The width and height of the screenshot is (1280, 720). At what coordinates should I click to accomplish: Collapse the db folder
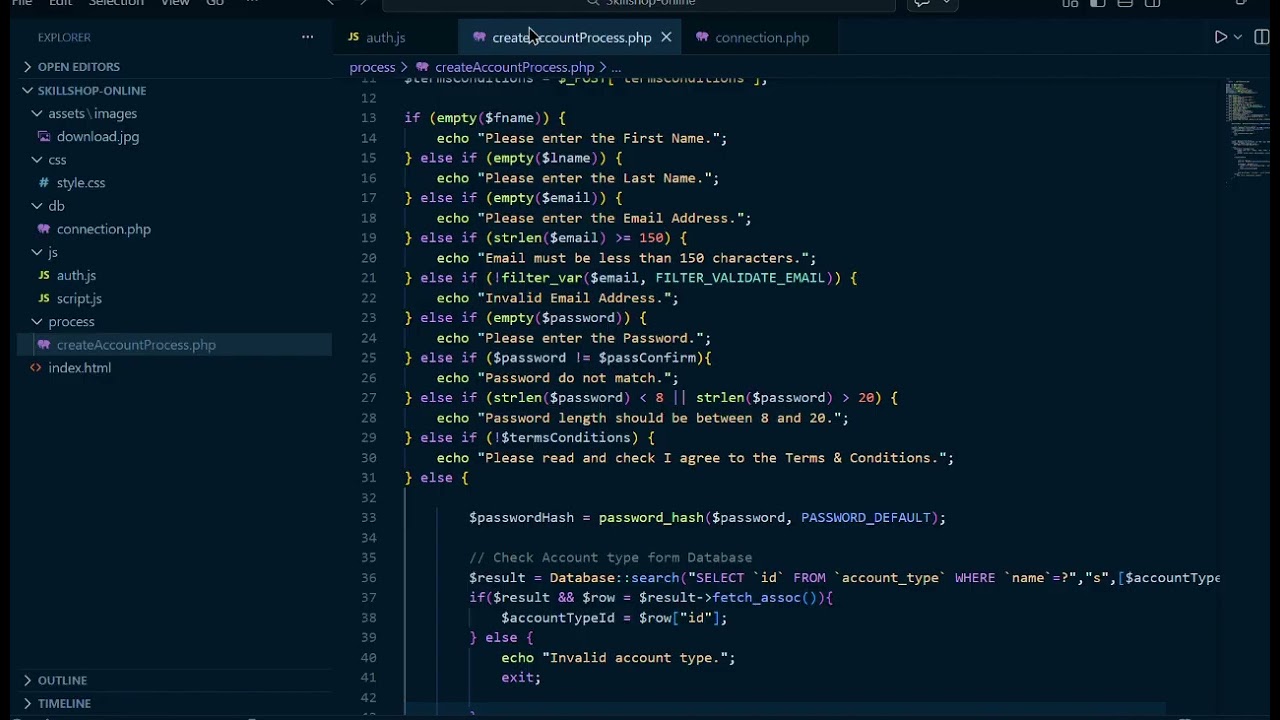37,206
